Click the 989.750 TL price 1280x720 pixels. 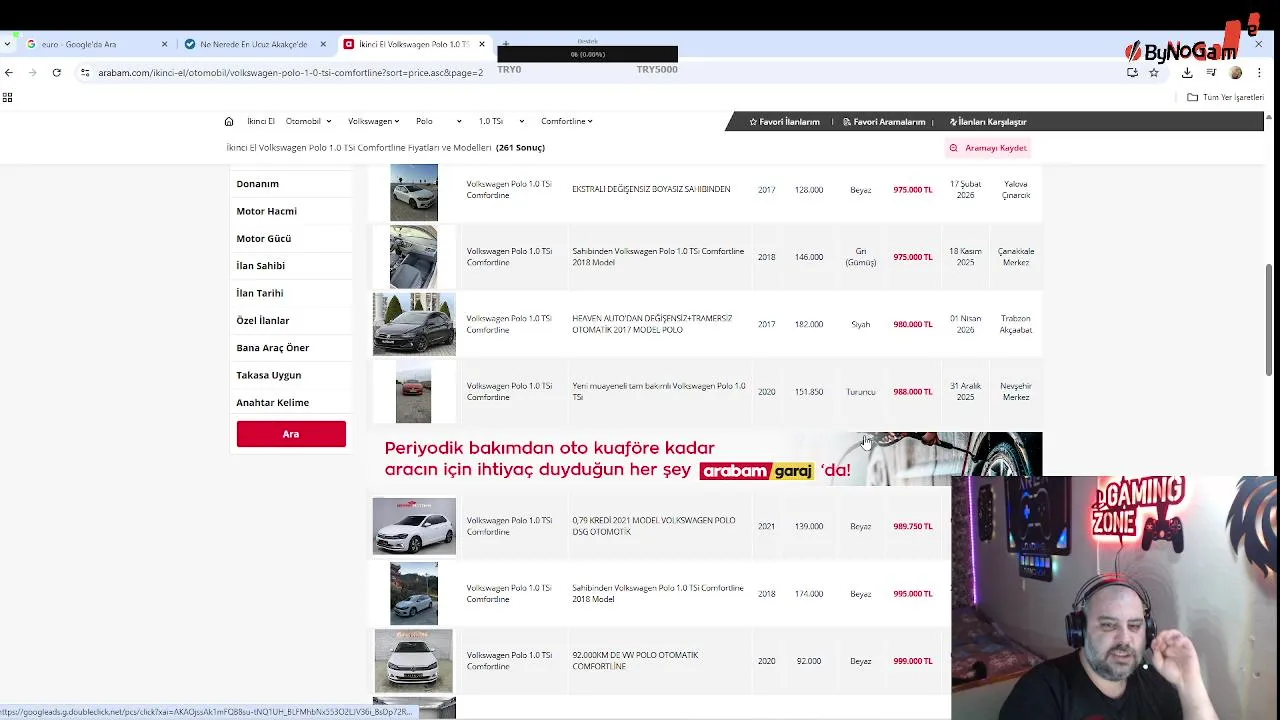point(913,526)
